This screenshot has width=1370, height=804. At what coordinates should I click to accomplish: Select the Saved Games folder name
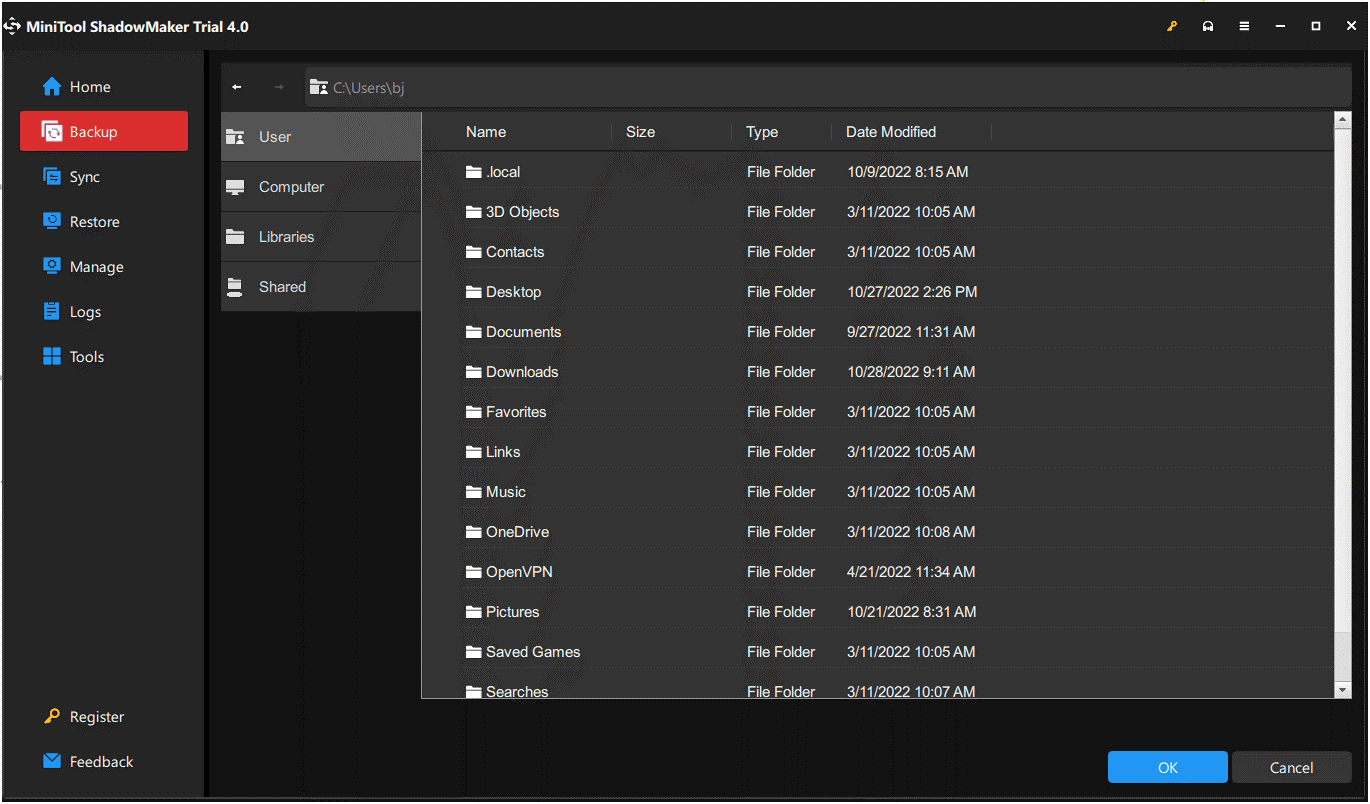click(533, 652)
